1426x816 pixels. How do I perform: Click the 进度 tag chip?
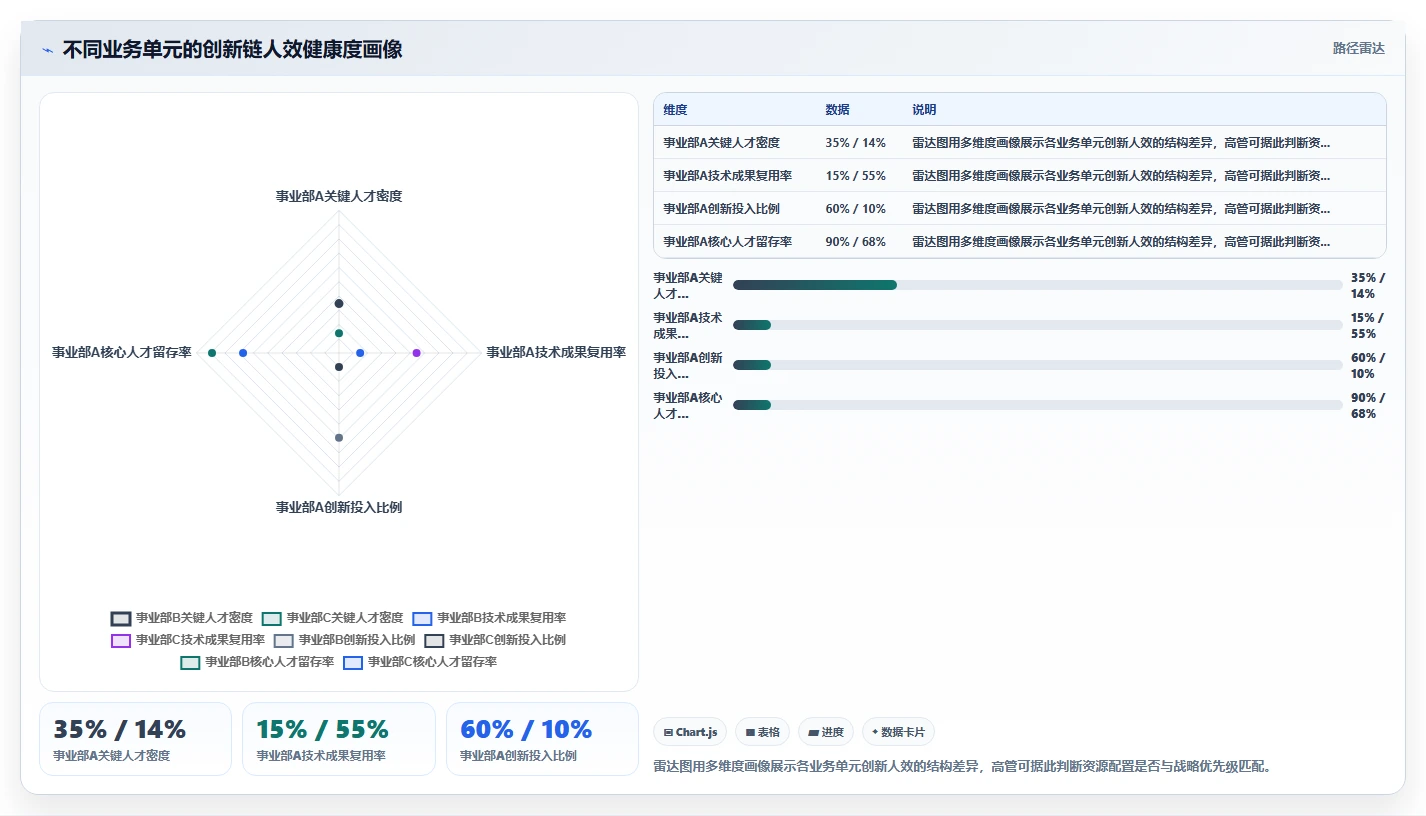tap(826, 732)
